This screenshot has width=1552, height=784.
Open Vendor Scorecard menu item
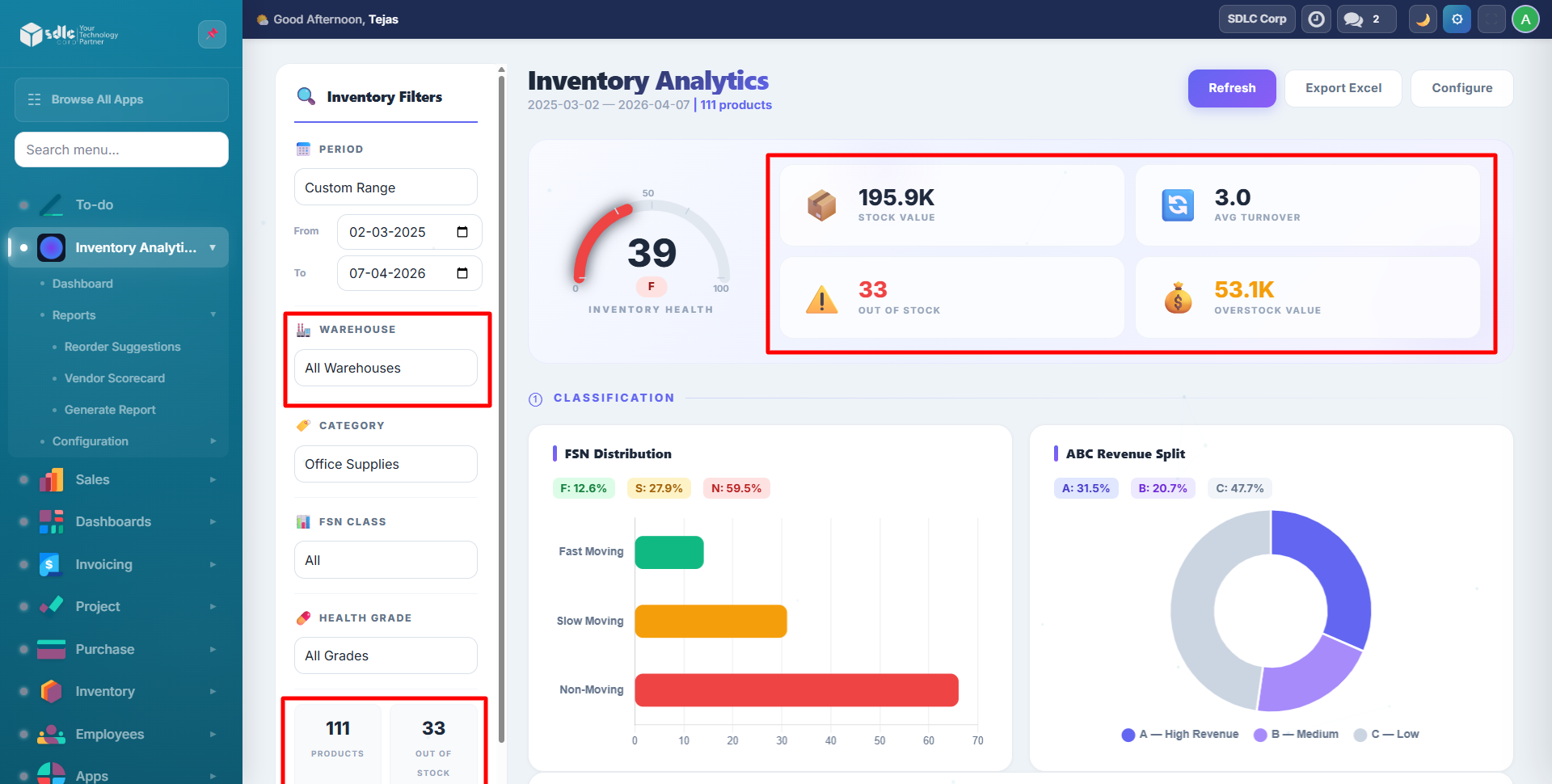tap(115, 378)
